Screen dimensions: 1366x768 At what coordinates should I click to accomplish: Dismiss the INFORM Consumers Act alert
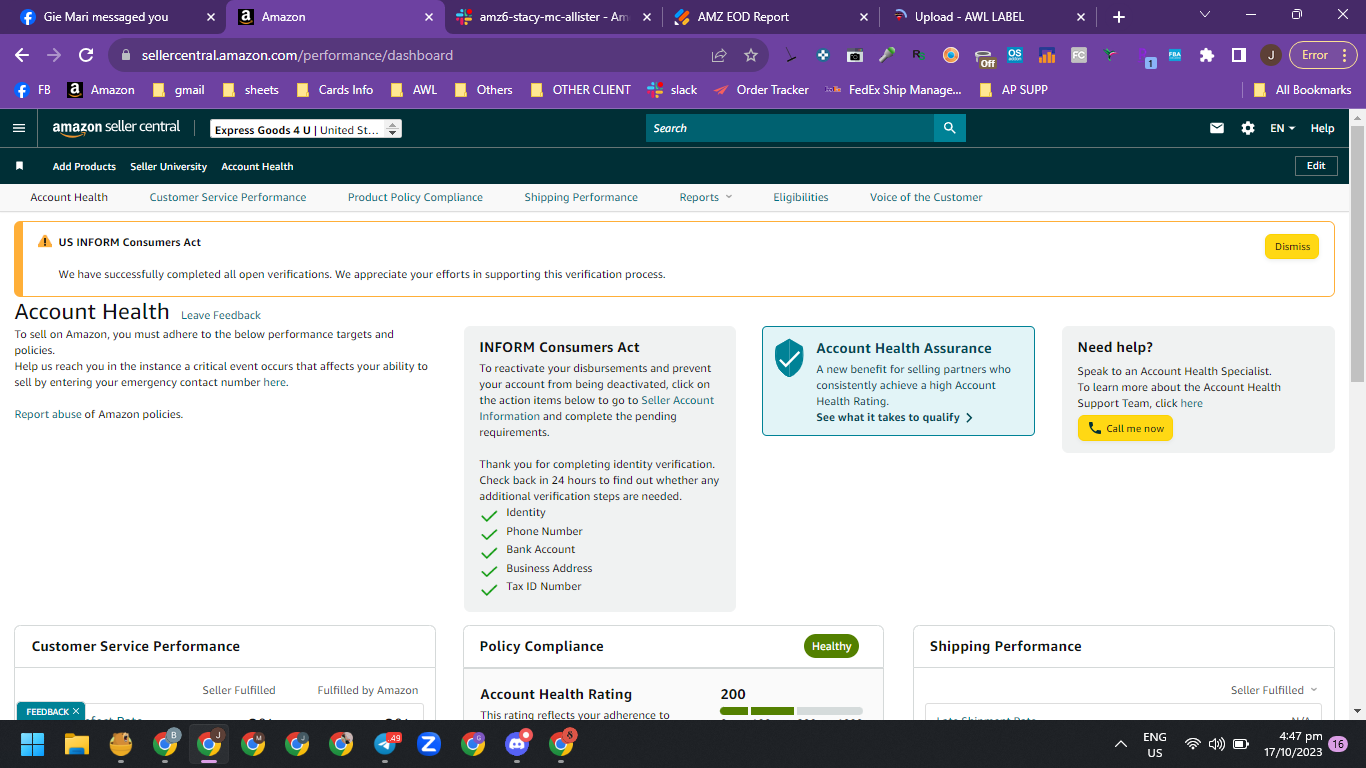click(1292, 246)
